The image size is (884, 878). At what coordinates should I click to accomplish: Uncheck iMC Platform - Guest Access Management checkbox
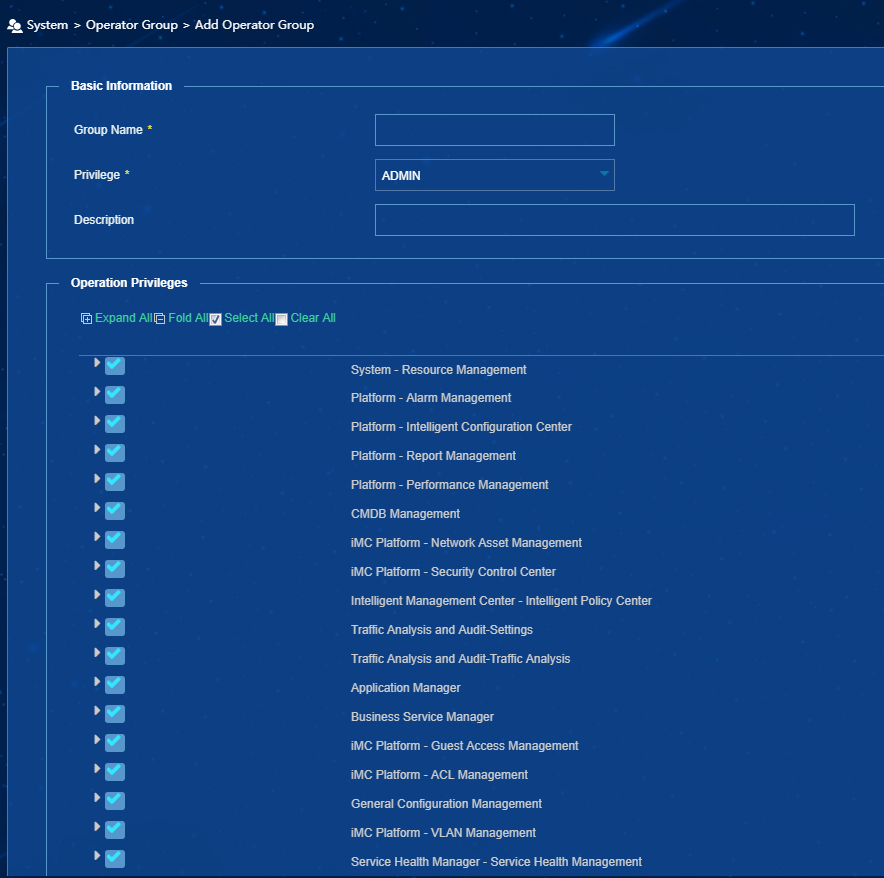pyautogui.click(x=115, y=743)
